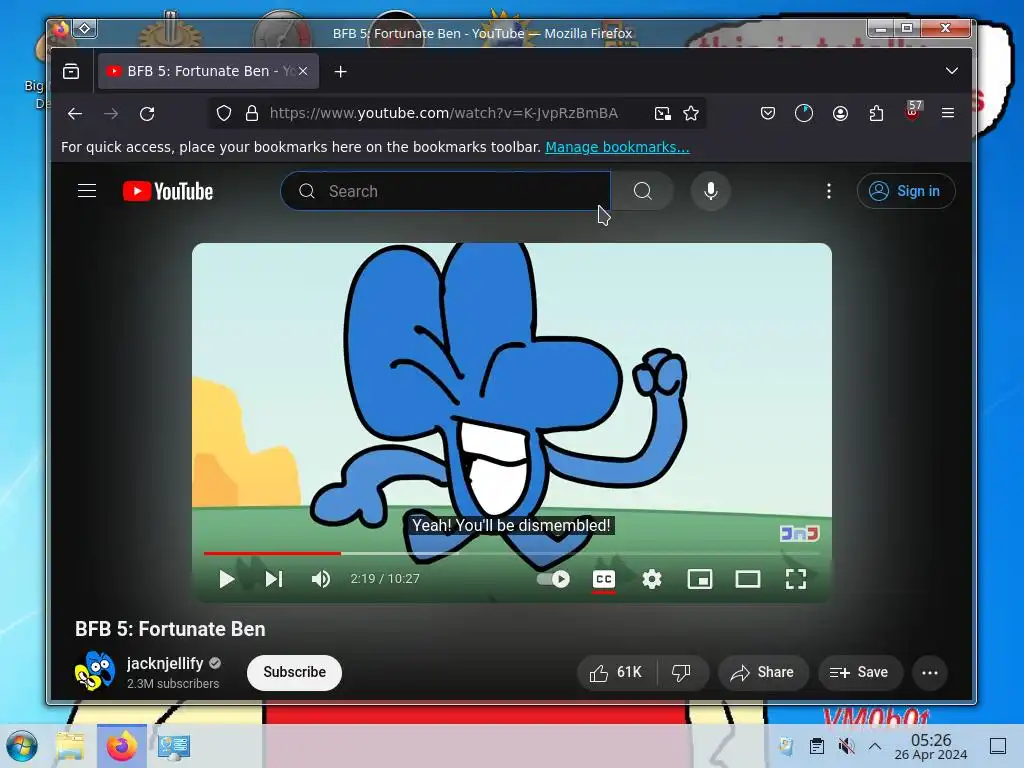1024x768 pixels.
Task: Seek along the red video progress bar
Action: point(511,553)
